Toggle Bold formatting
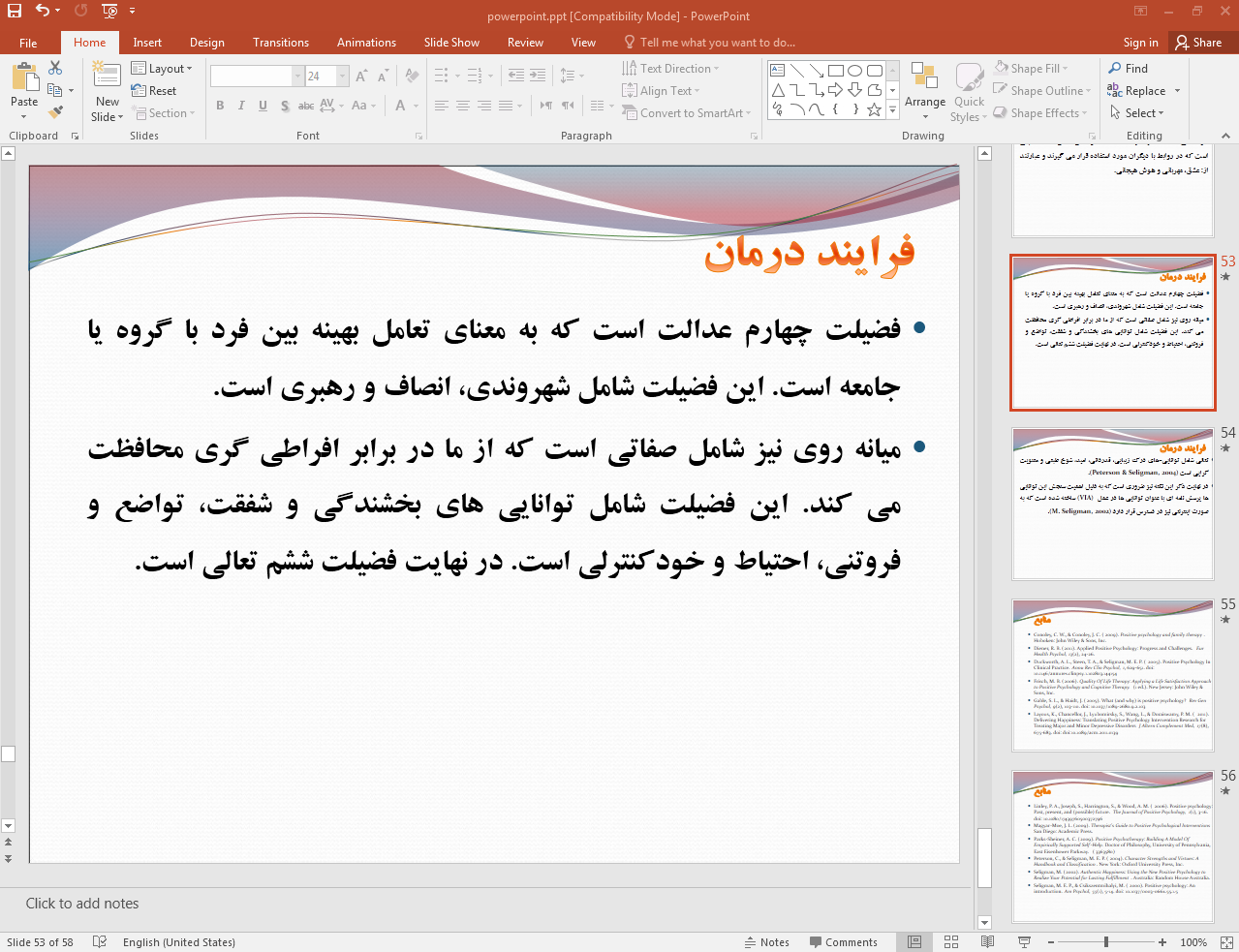1239x952 pixels. click(x=221, y=106)
